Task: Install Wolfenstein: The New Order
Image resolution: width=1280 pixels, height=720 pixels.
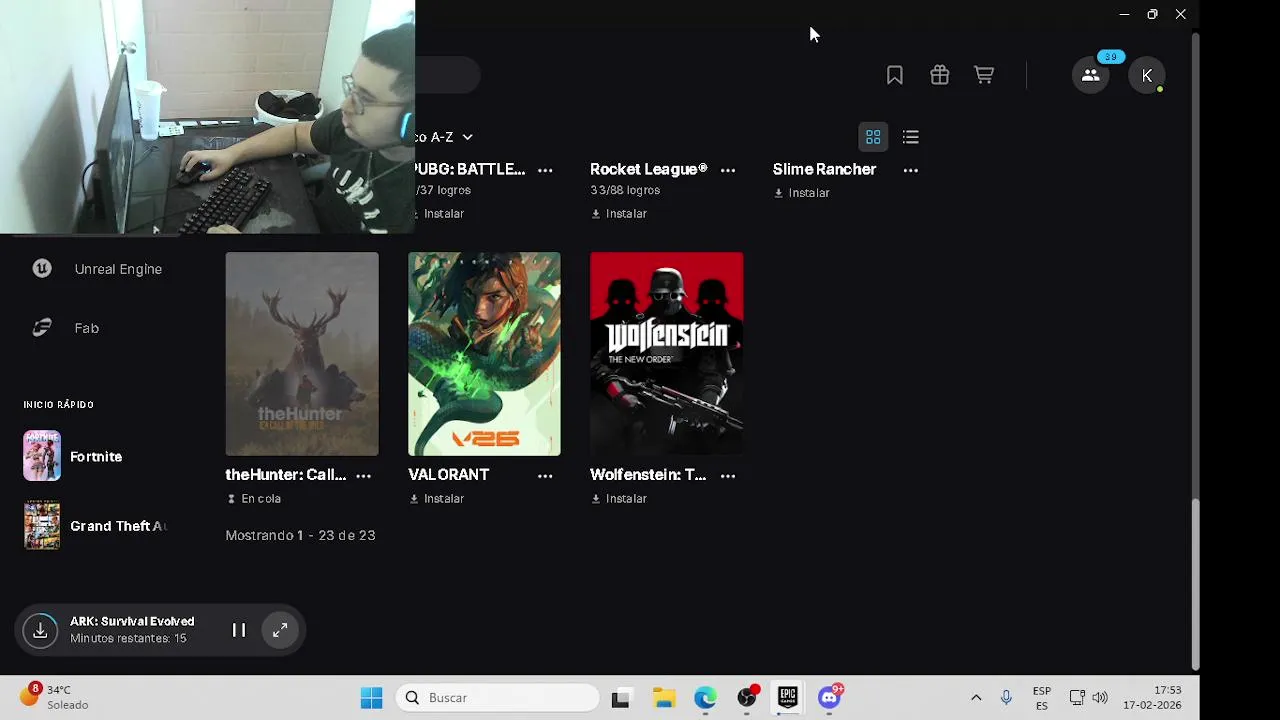Action: 619,499
